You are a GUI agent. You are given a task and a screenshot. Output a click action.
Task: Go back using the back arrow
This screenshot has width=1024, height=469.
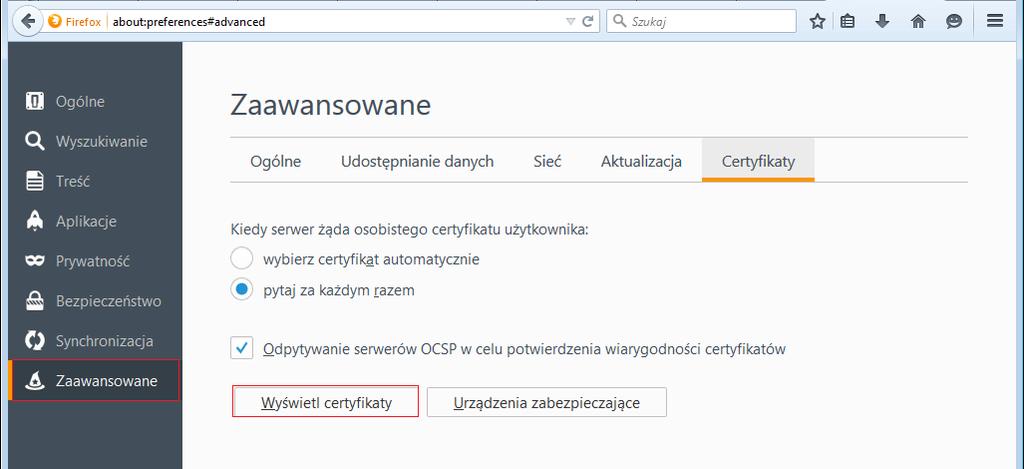coord(27,21)
